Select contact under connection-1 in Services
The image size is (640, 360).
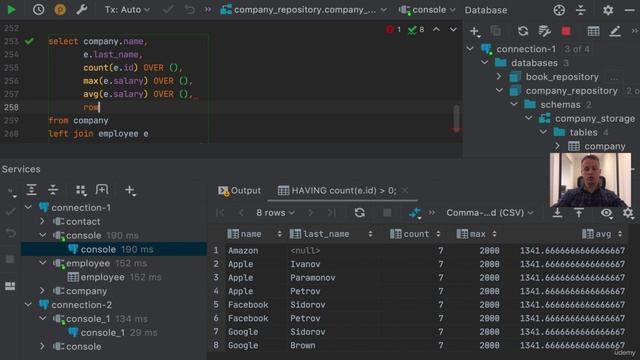tap(83, 222)
